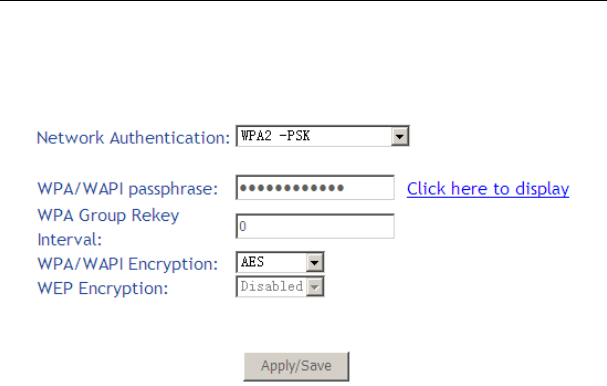
Task: Click the Network Authentication label
Action: coord(133,138)
